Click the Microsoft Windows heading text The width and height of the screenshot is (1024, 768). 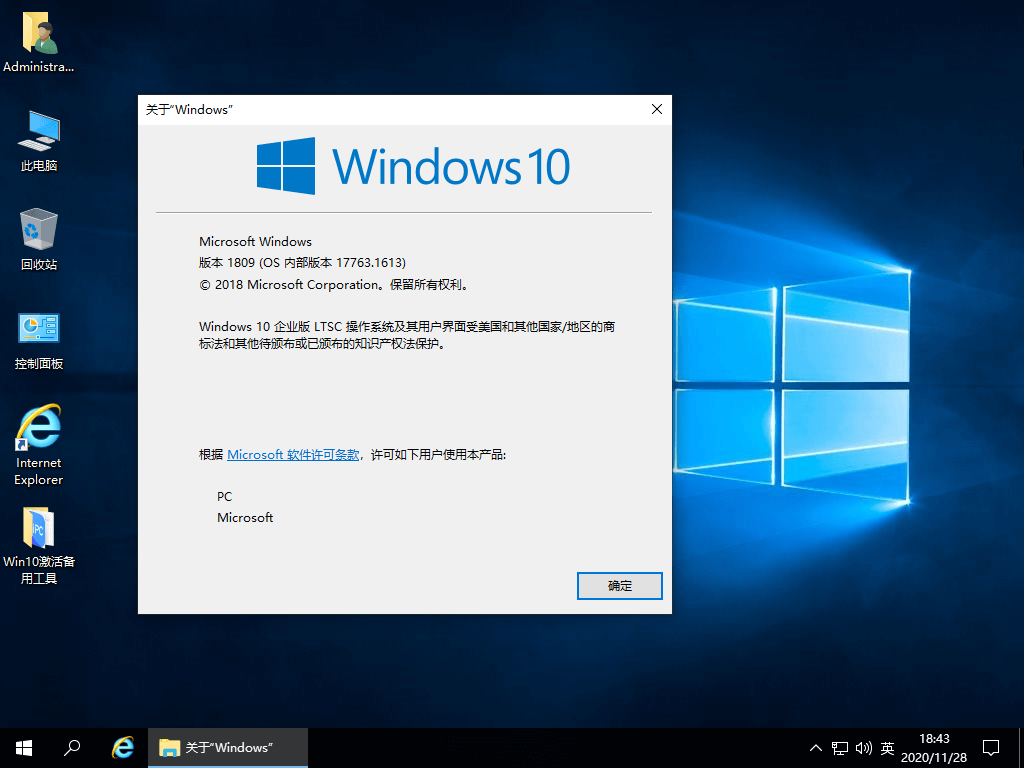255,242
